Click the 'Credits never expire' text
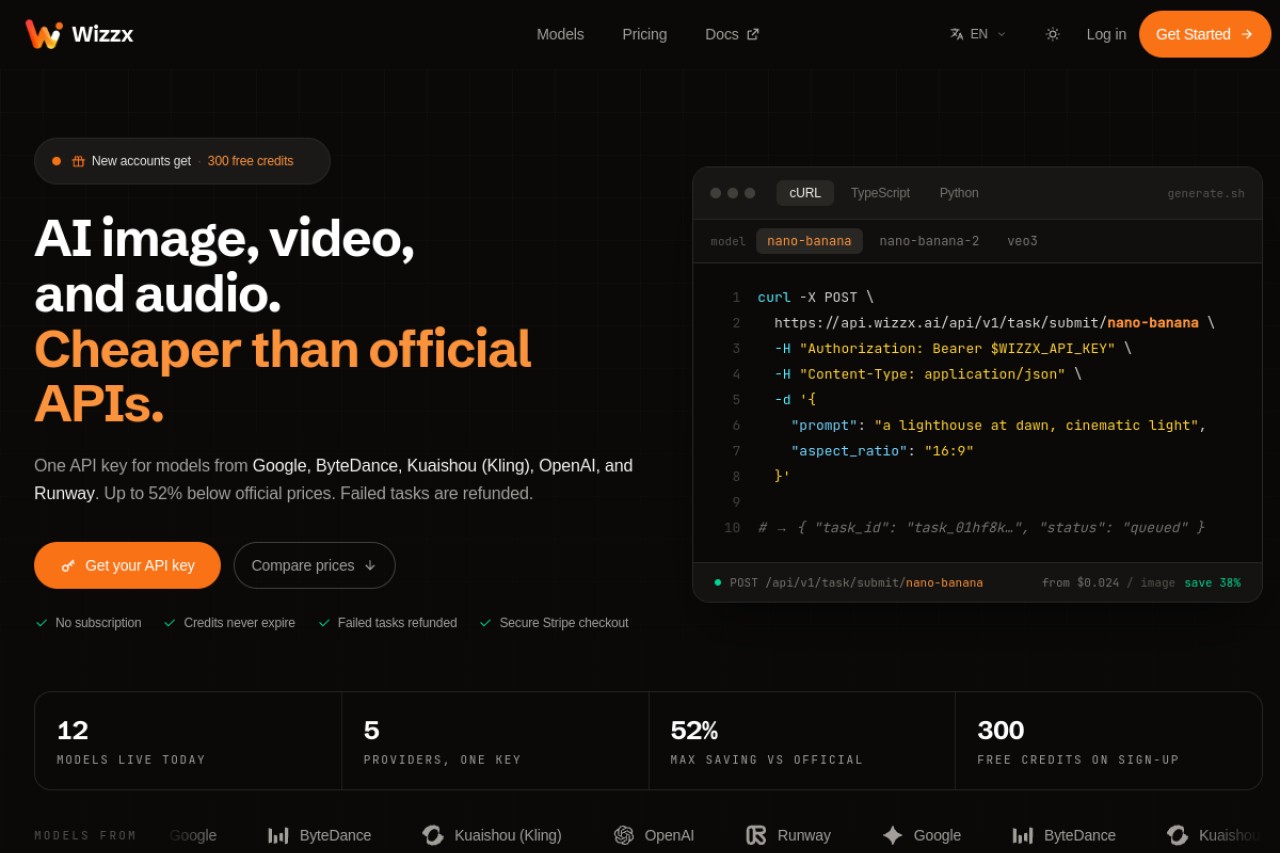Viewport: 1280px width, 853px height. (x=239, y=623)
